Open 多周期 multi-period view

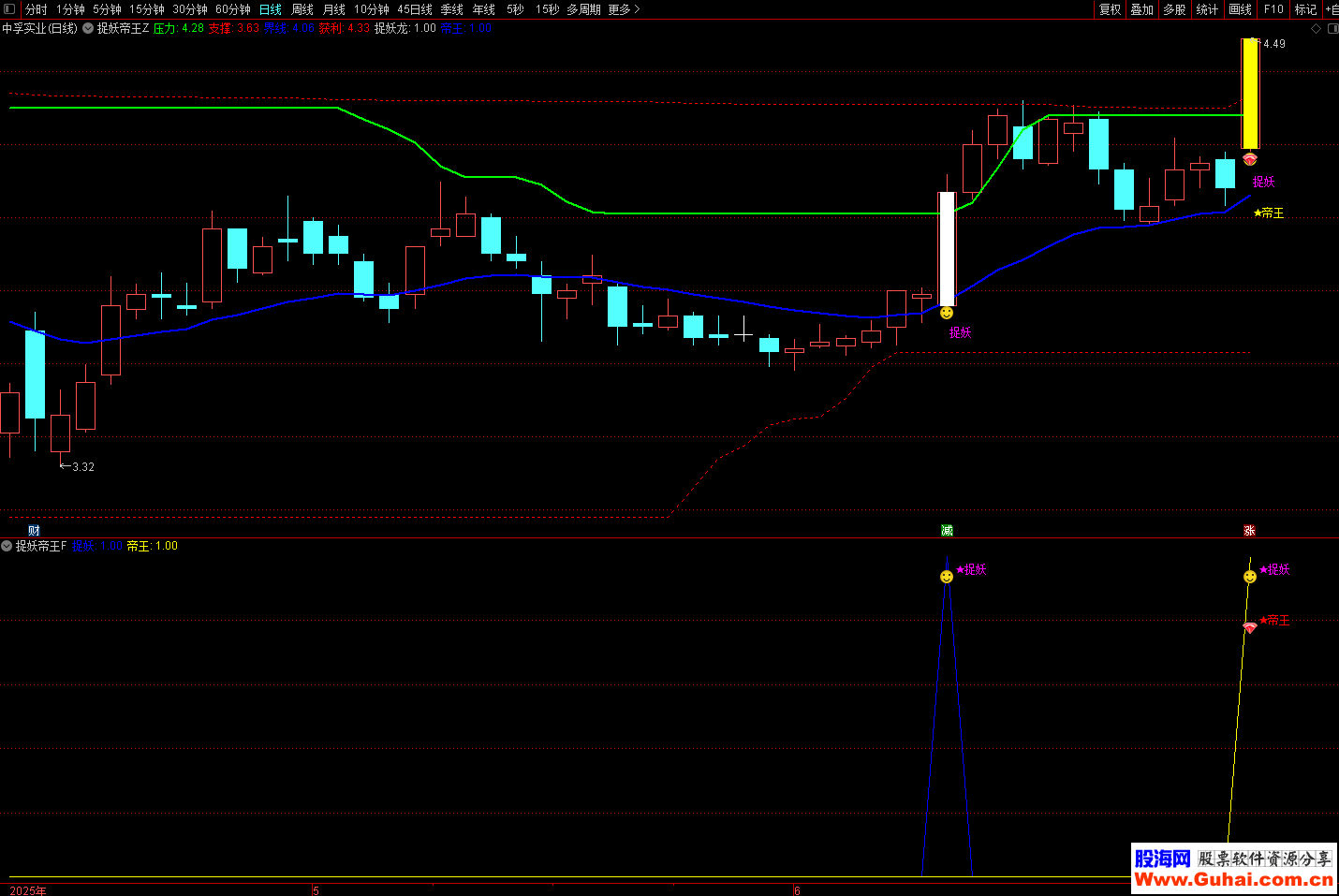[x=583, y=9]
